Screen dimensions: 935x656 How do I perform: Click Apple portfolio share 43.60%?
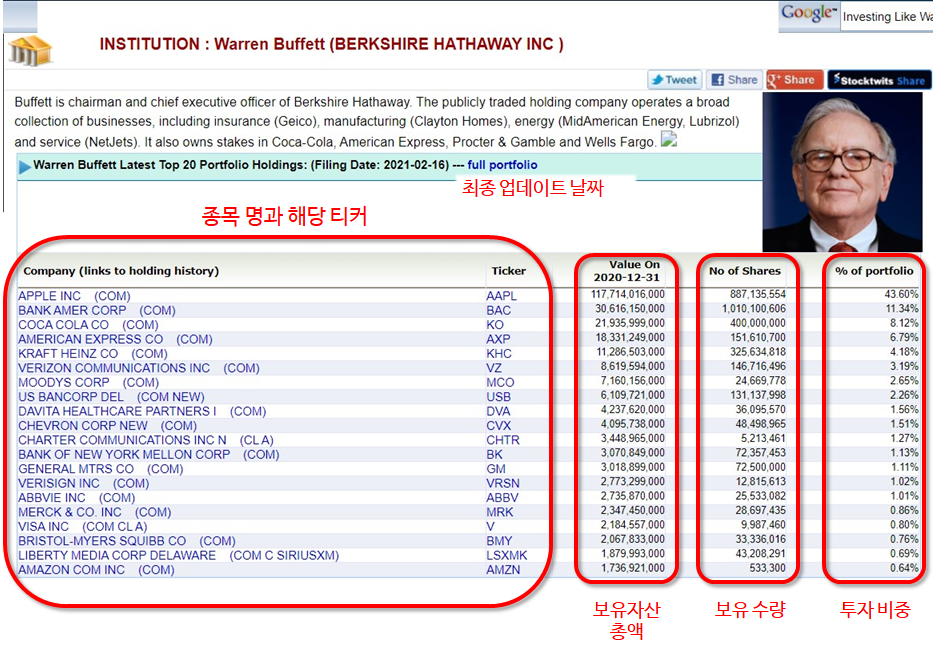click(901, 294)
